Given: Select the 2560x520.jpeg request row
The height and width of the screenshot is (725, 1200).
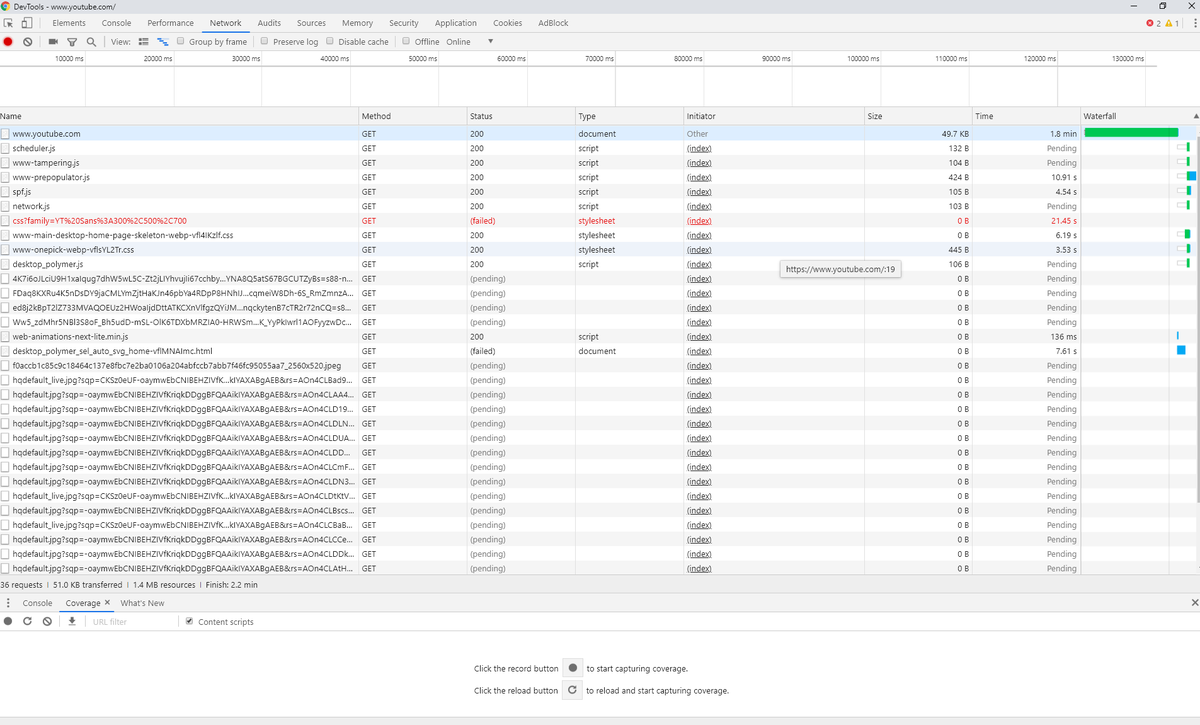Looking at the screenshot, I should tap(600, 365).
